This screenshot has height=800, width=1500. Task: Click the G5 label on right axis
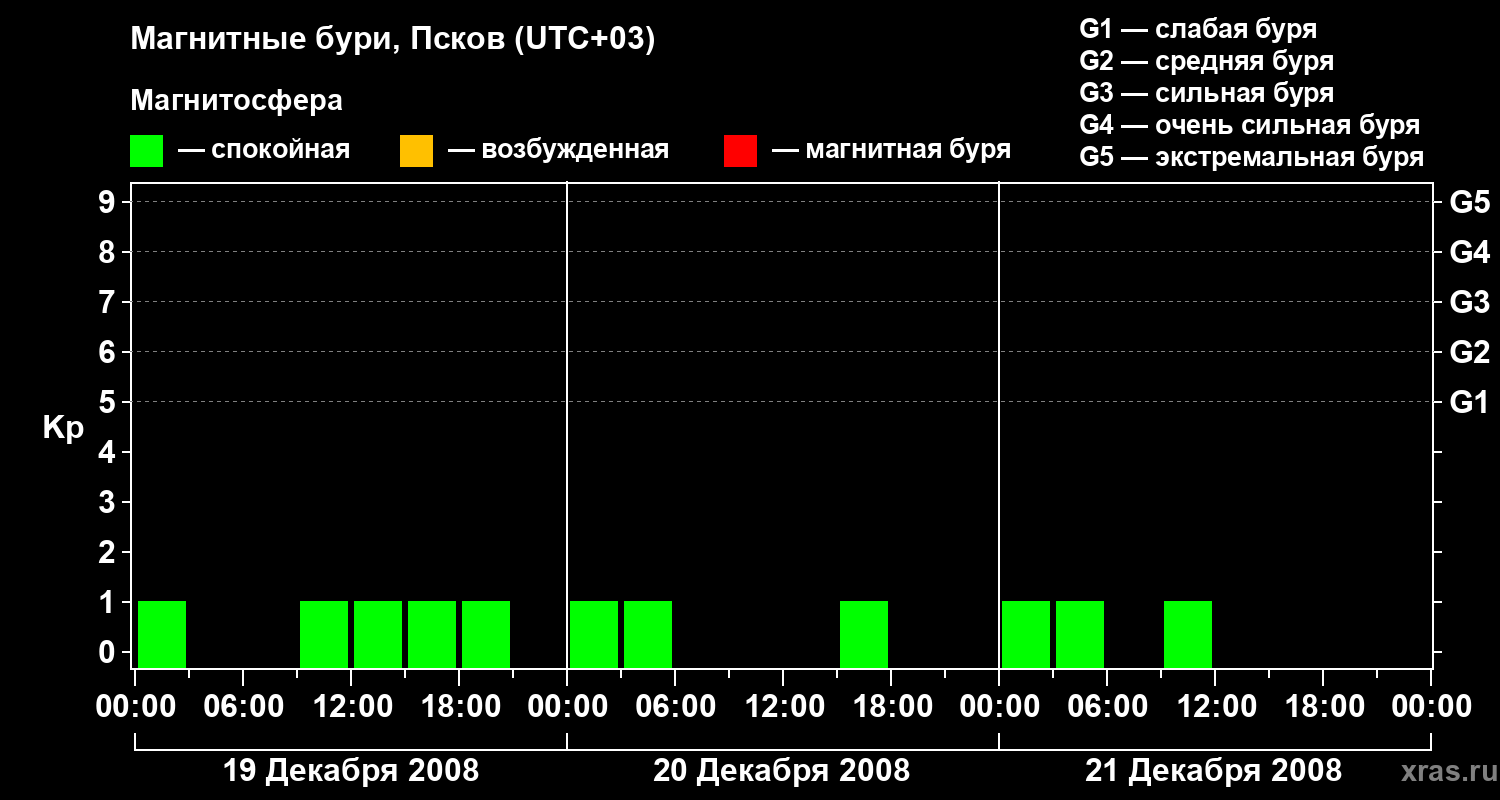pyautogui.click(x=1470, y=202)
